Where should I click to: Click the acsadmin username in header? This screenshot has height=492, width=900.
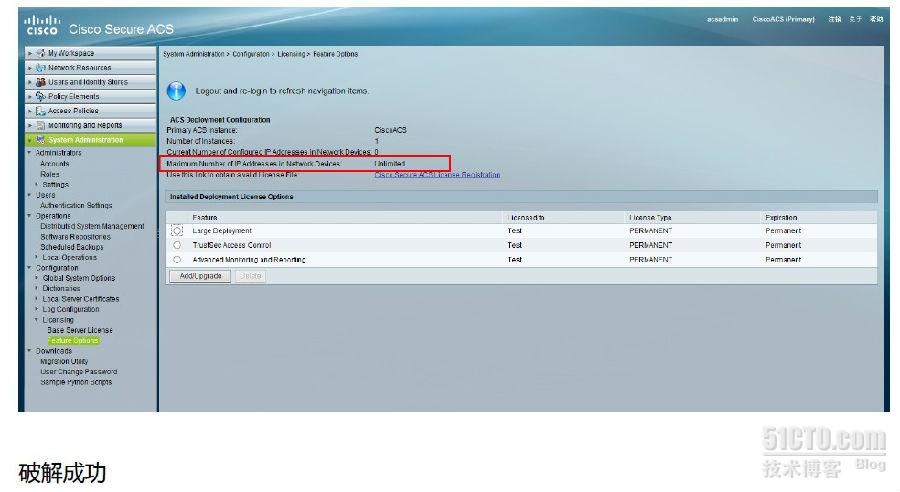point(722,20)
